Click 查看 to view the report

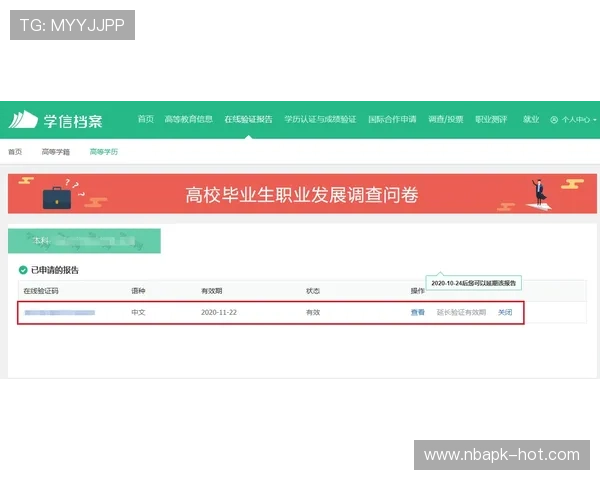coord(418,312)
